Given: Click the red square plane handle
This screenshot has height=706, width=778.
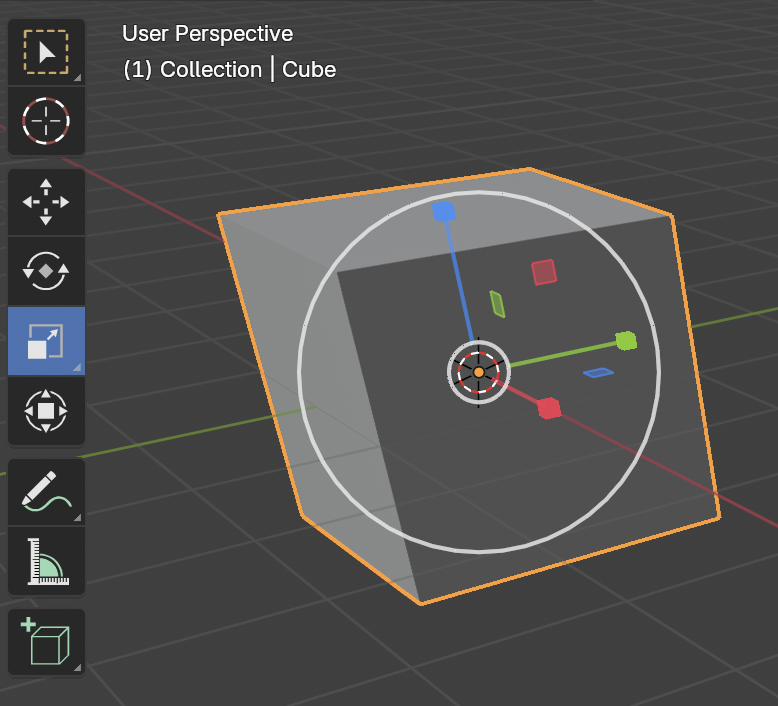Looking at the screenshot, I should [543, 272].
